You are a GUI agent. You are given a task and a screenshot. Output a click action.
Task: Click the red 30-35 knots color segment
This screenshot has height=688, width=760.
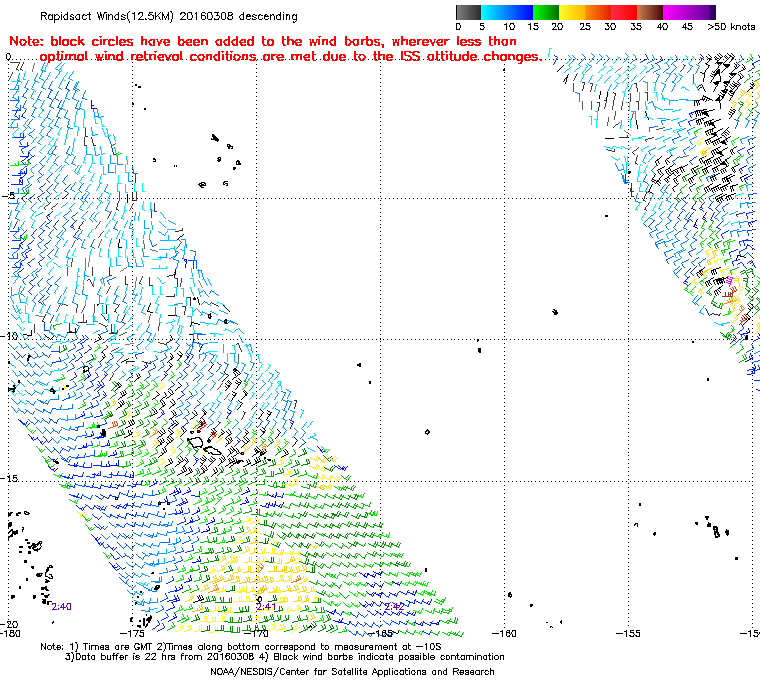[624, 12]
